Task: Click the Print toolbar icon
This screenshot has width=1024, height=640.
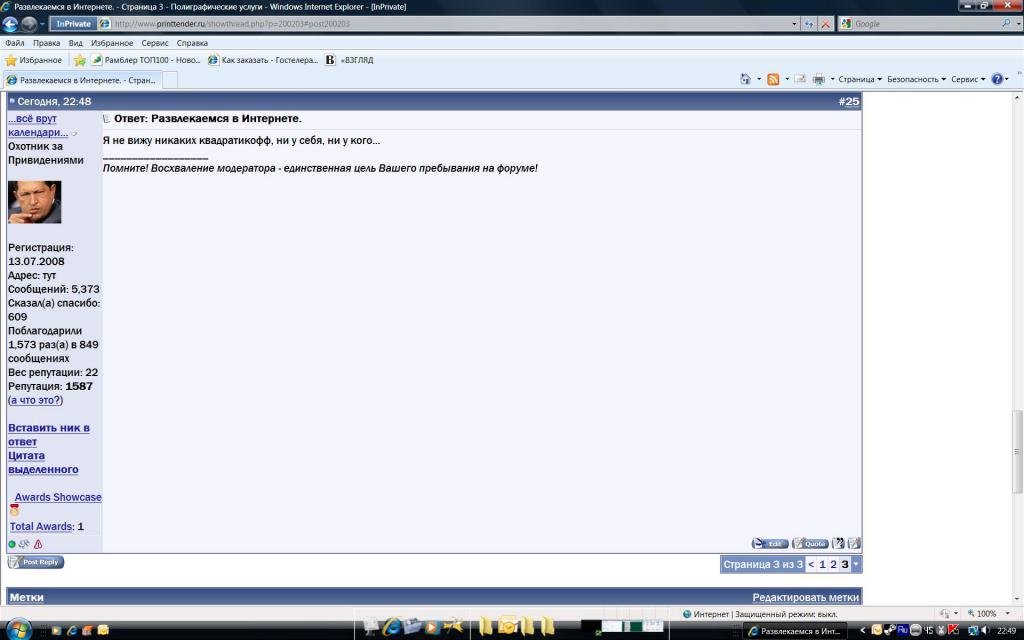Action: 818,79
